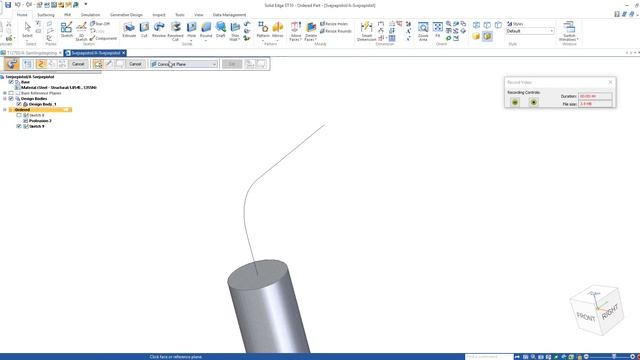Screen dimensions: 640x360
Task: Select Protrusion 7 in the tree
Action: 40,121
